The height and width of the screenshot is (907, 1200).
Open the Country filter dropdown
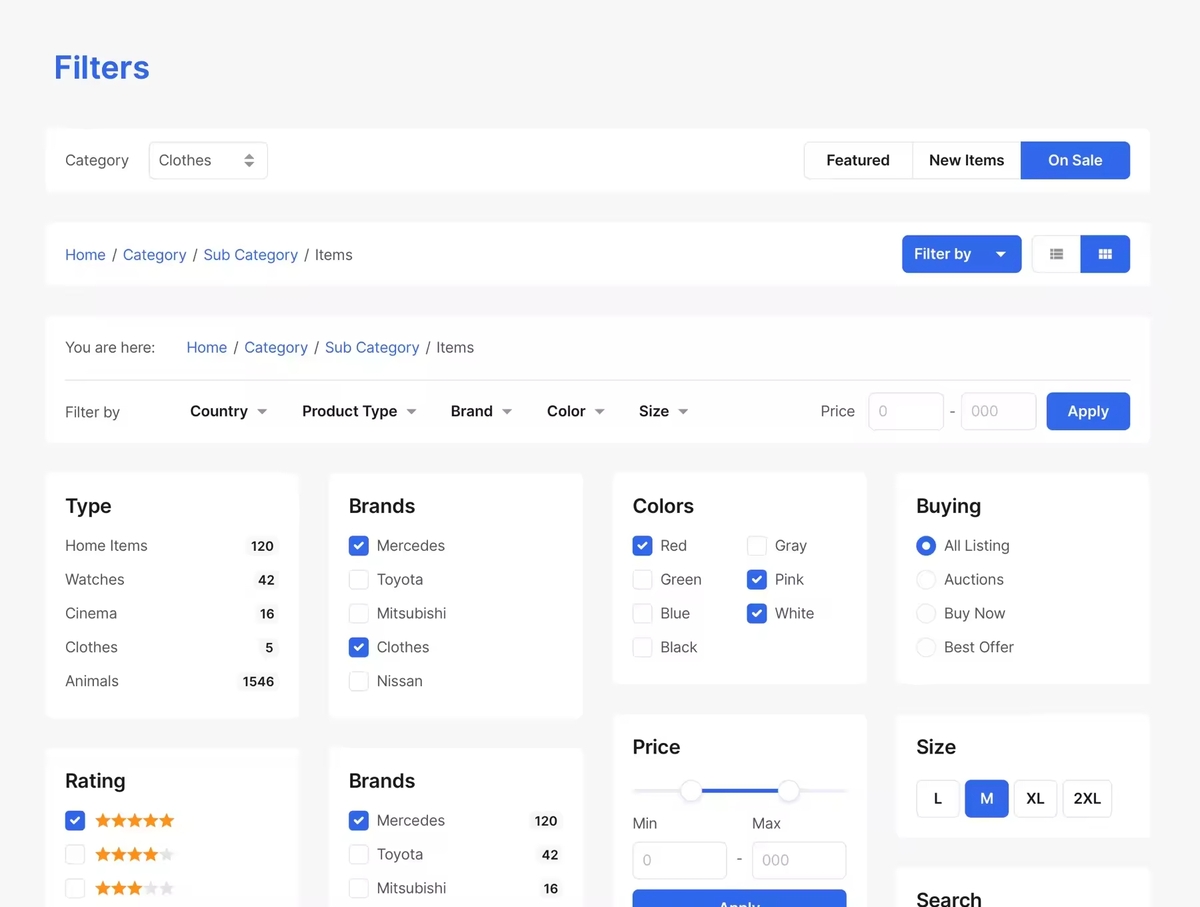click(x=228, y=411)
